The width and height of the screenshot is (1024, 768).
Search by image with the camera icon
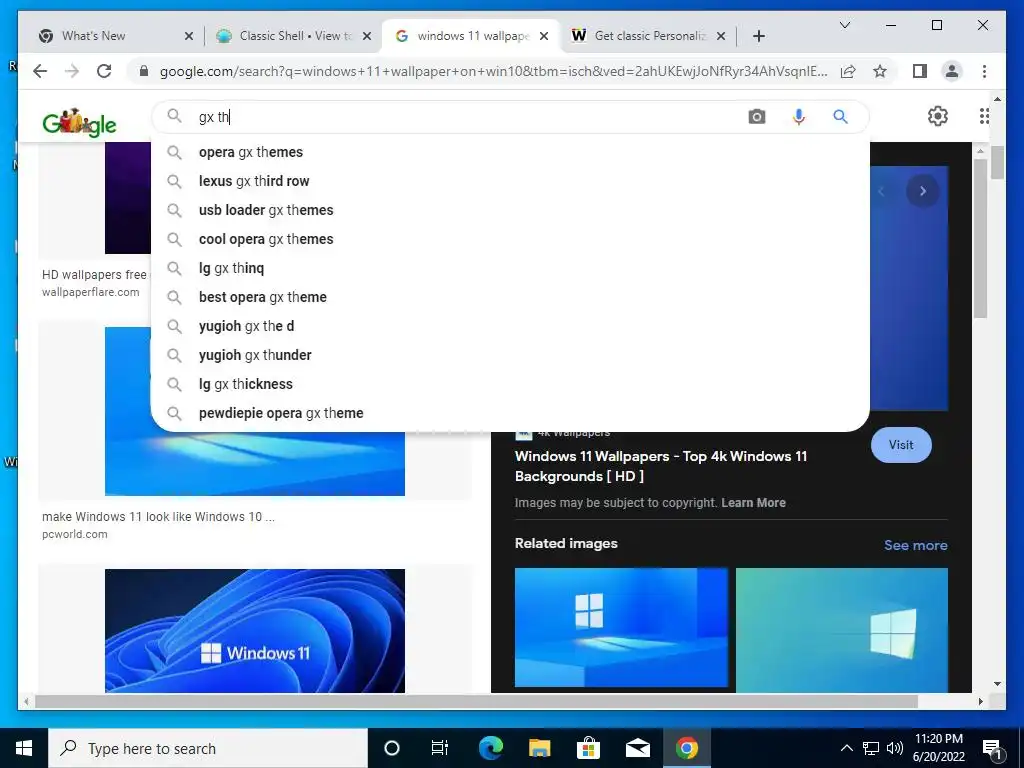coord(756,117)
